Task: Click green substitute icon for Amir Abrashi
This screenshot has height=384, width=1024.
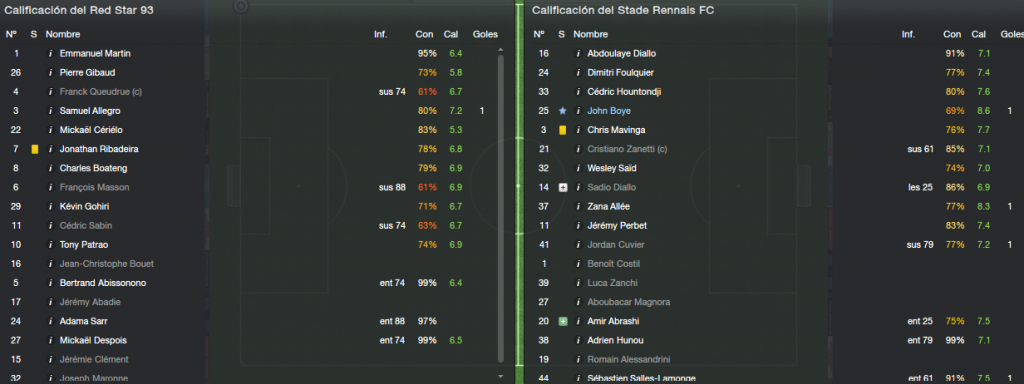Action: coord(562,321)
